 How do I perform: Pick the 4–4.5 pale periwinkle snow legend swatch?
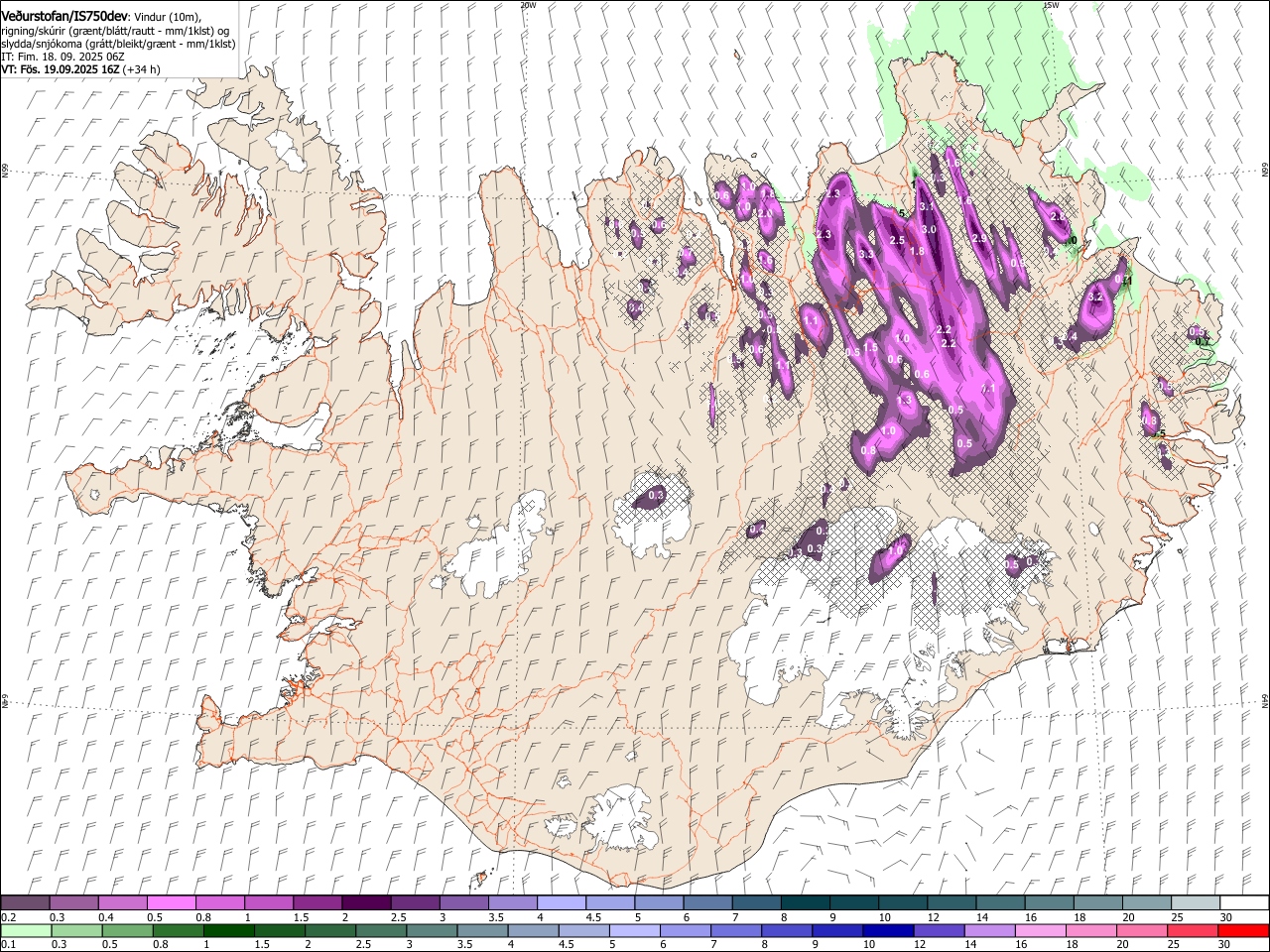tap(561, 903)
